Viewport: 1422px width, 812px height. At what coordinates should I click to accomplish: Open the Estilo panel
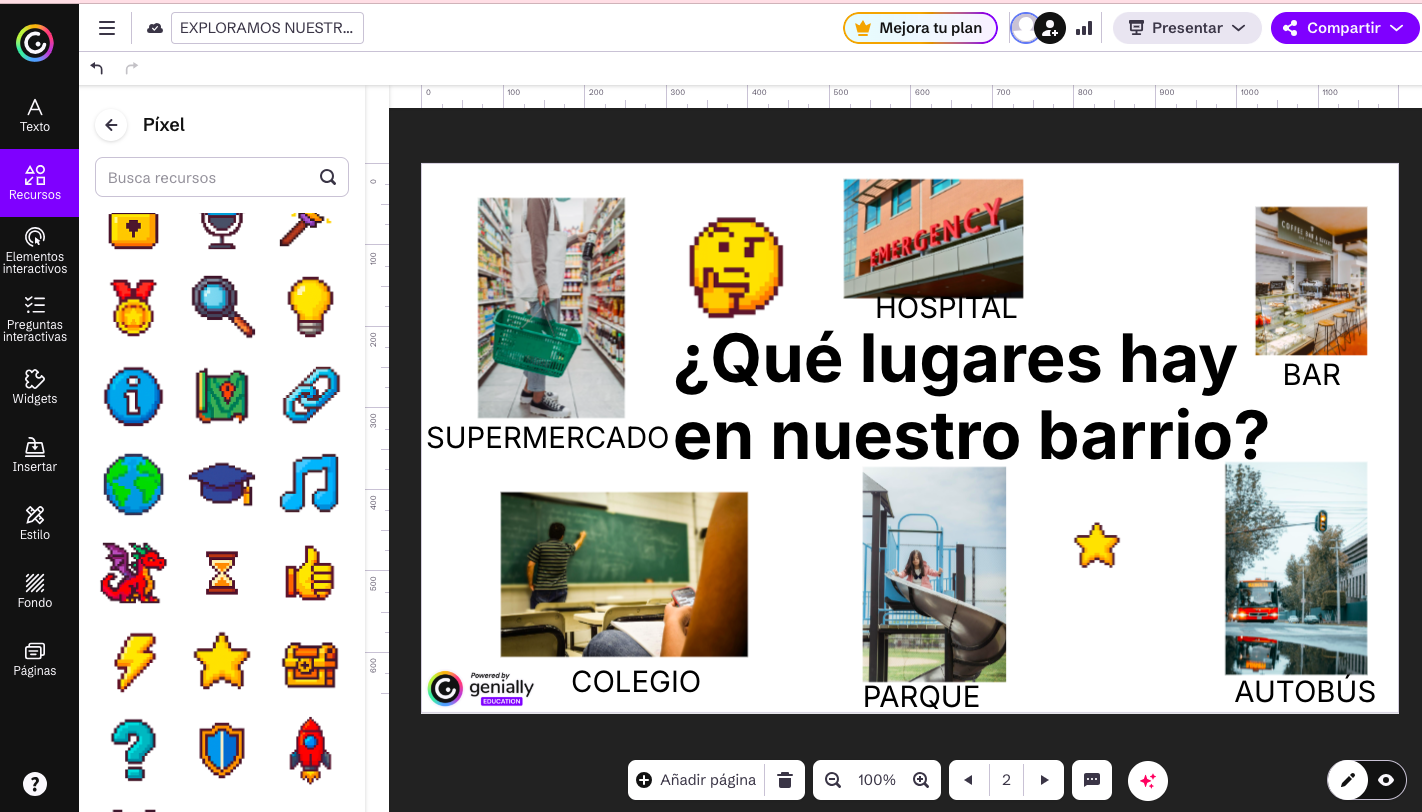pyautogui.click(x=35, y=522)
